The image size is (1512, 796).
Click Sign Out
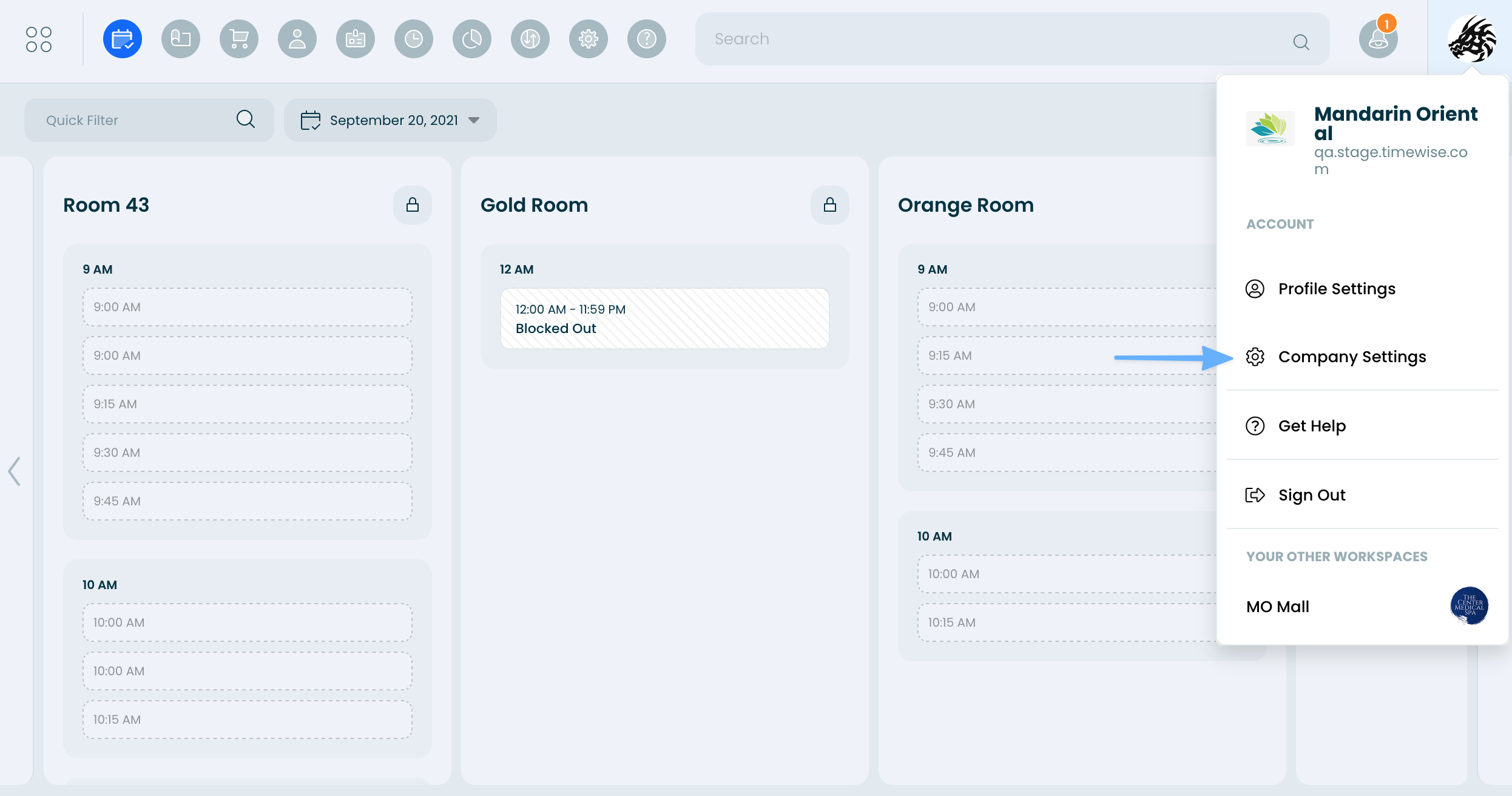(1312, 495)
